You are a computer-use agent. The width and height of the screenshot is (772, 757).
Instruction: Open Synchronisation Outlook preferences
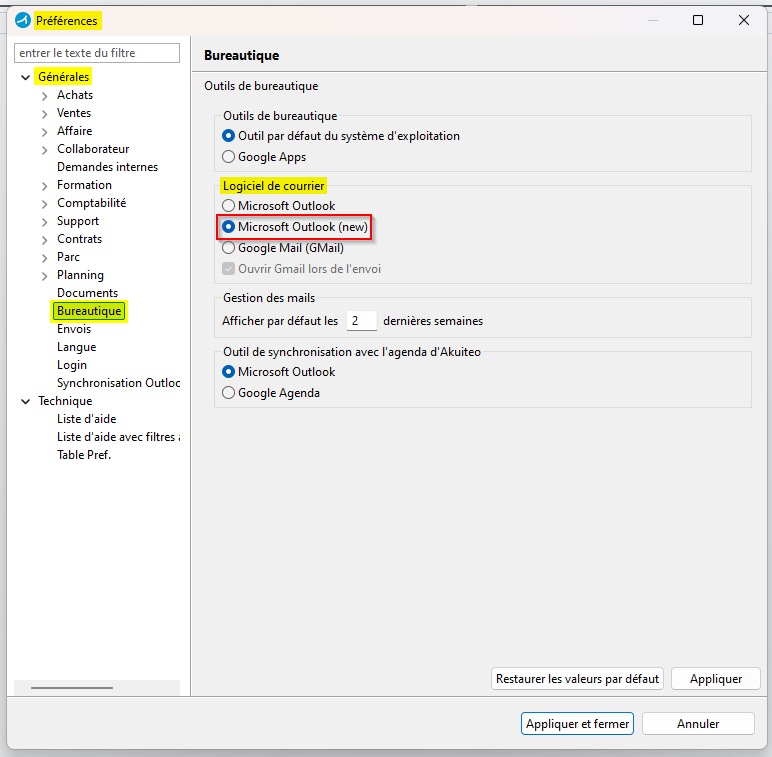click(x=118, y=383)
